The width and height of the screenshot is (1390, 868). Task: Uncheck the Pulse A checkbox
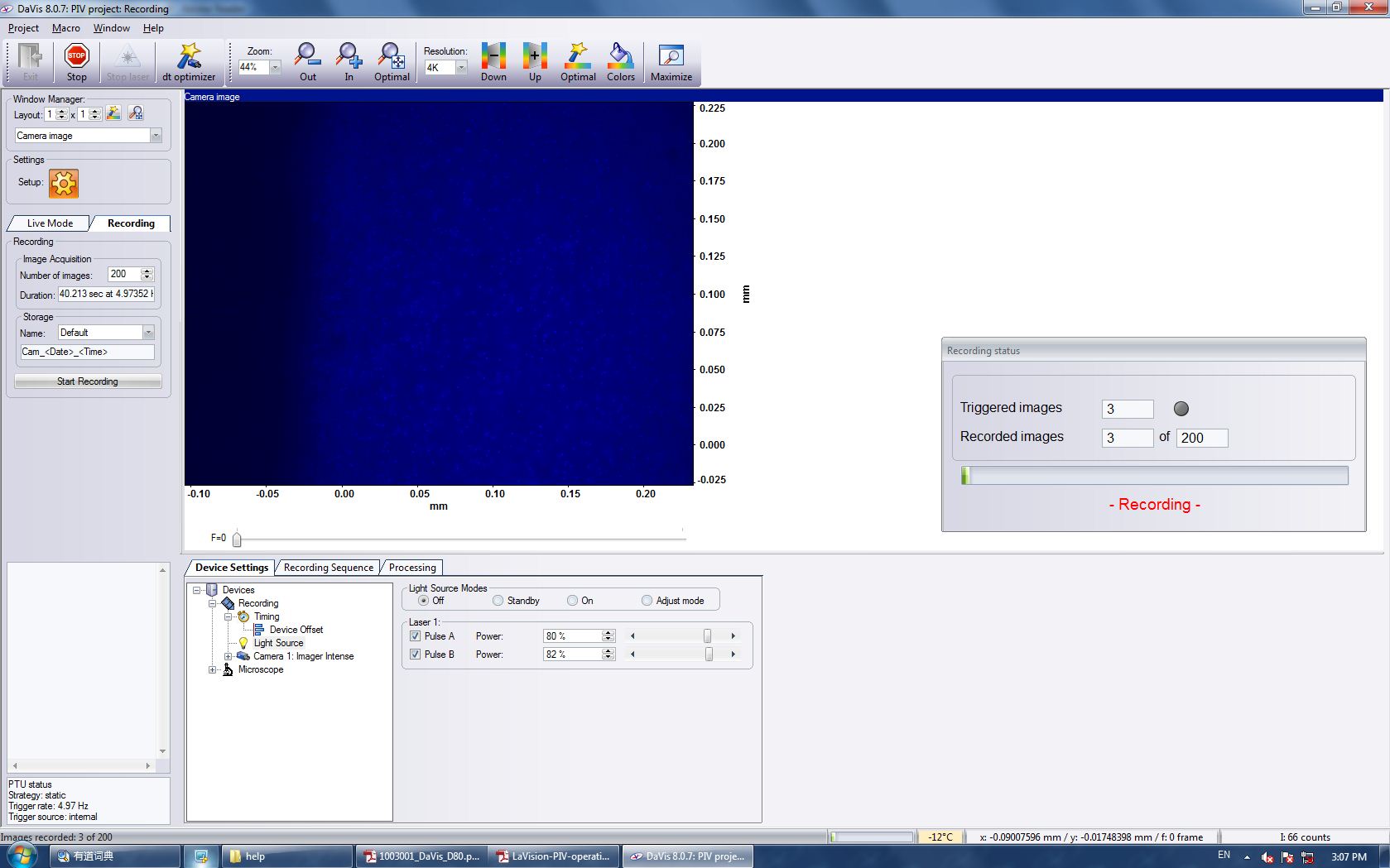point(416,636)
